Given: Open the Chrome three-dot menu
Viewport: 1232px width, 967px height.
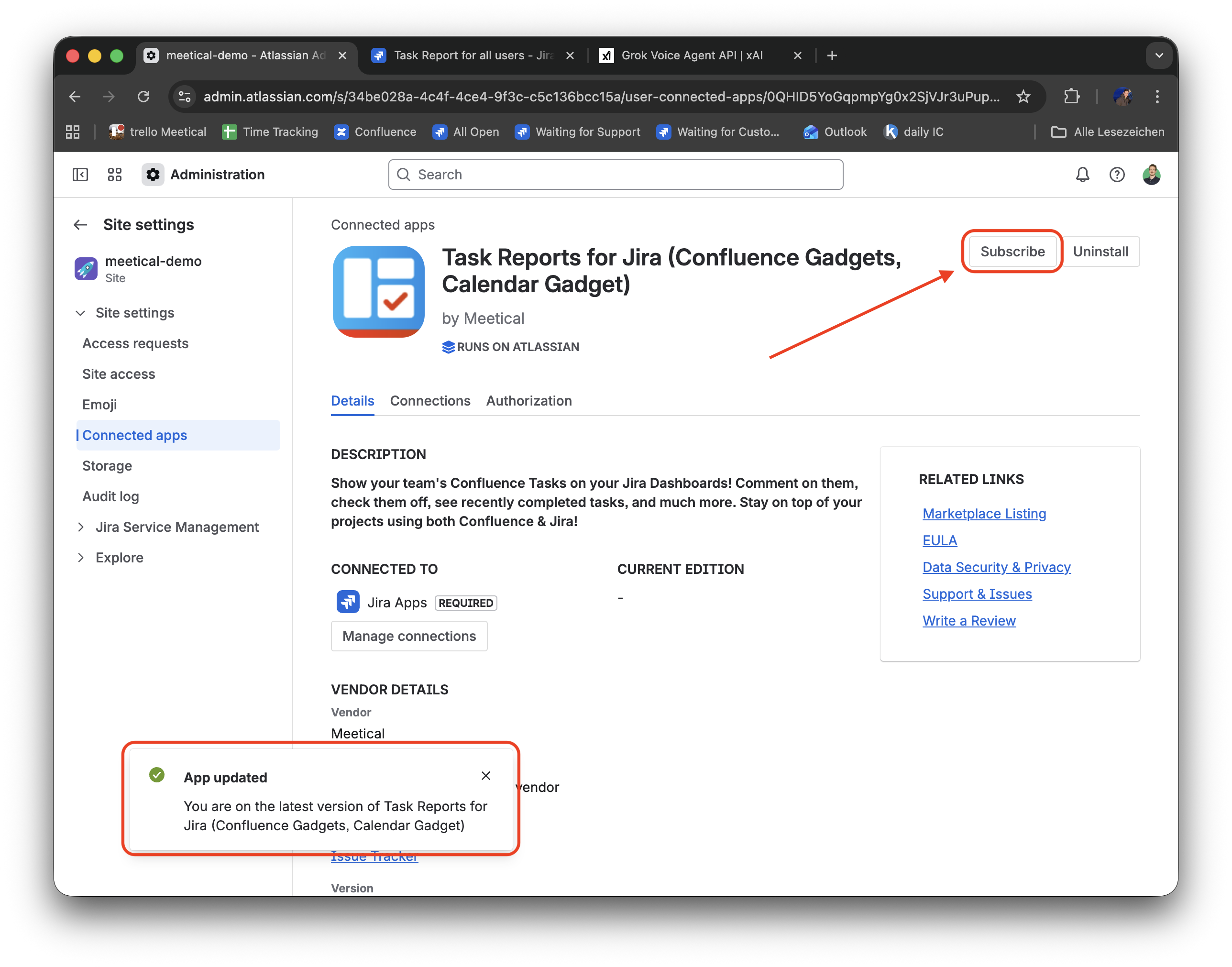Looking at the screenshot, I should (x=1157, y=97).
